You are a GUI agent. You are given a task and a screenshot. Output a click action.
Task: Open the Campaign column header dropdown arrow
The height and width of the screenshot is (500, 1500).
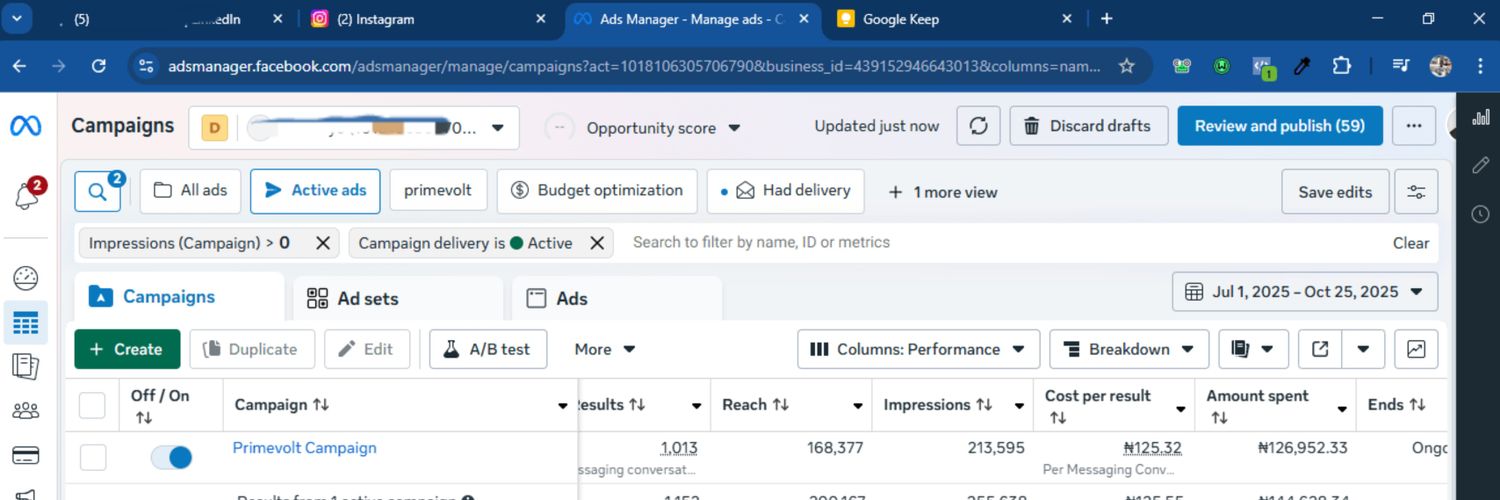click(x=562, y=406)
